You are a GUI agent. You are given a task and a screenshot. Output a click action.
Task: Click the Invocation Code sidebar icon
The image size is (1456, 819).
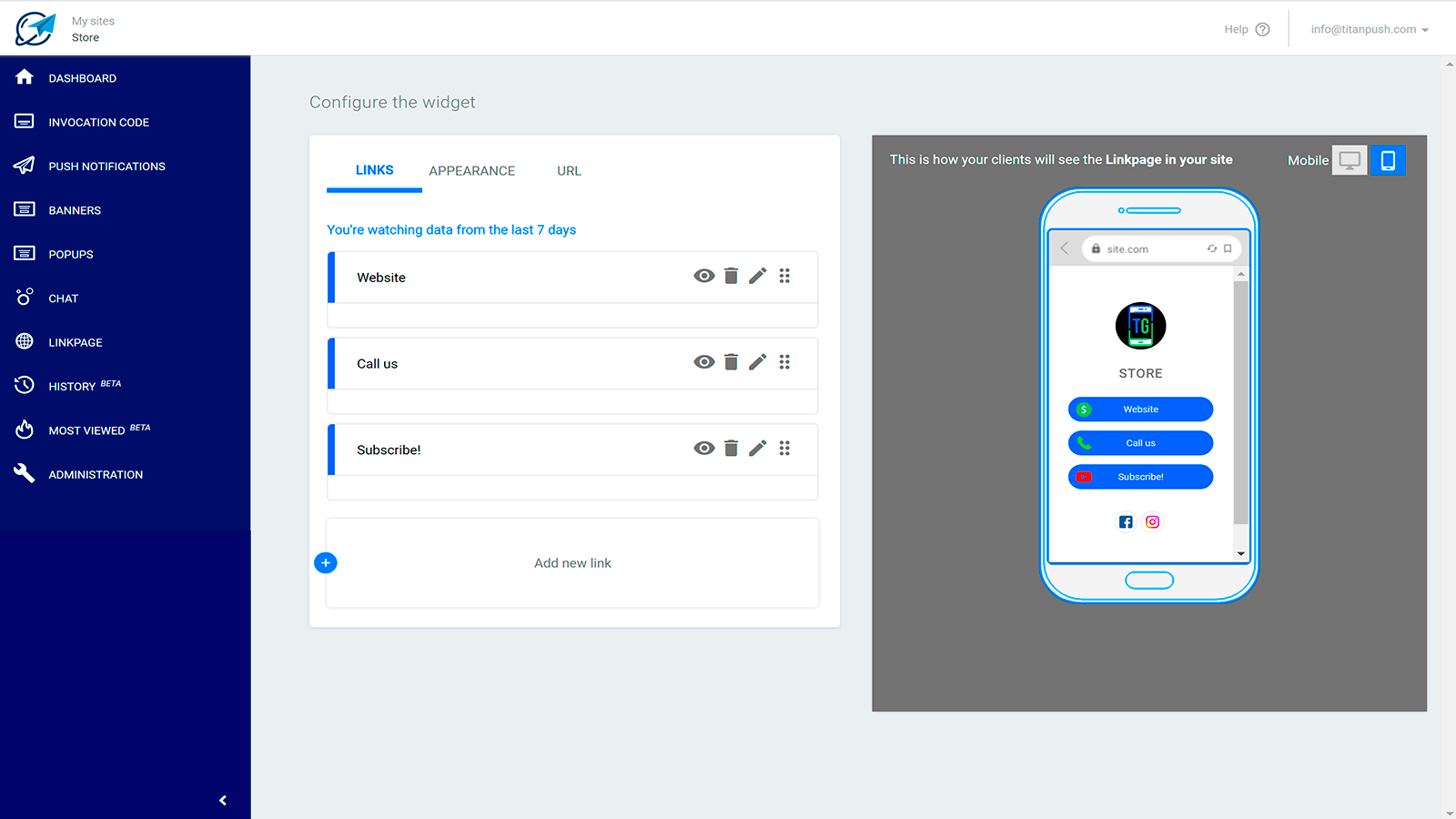pyautogui.click(x=25, y=121)
